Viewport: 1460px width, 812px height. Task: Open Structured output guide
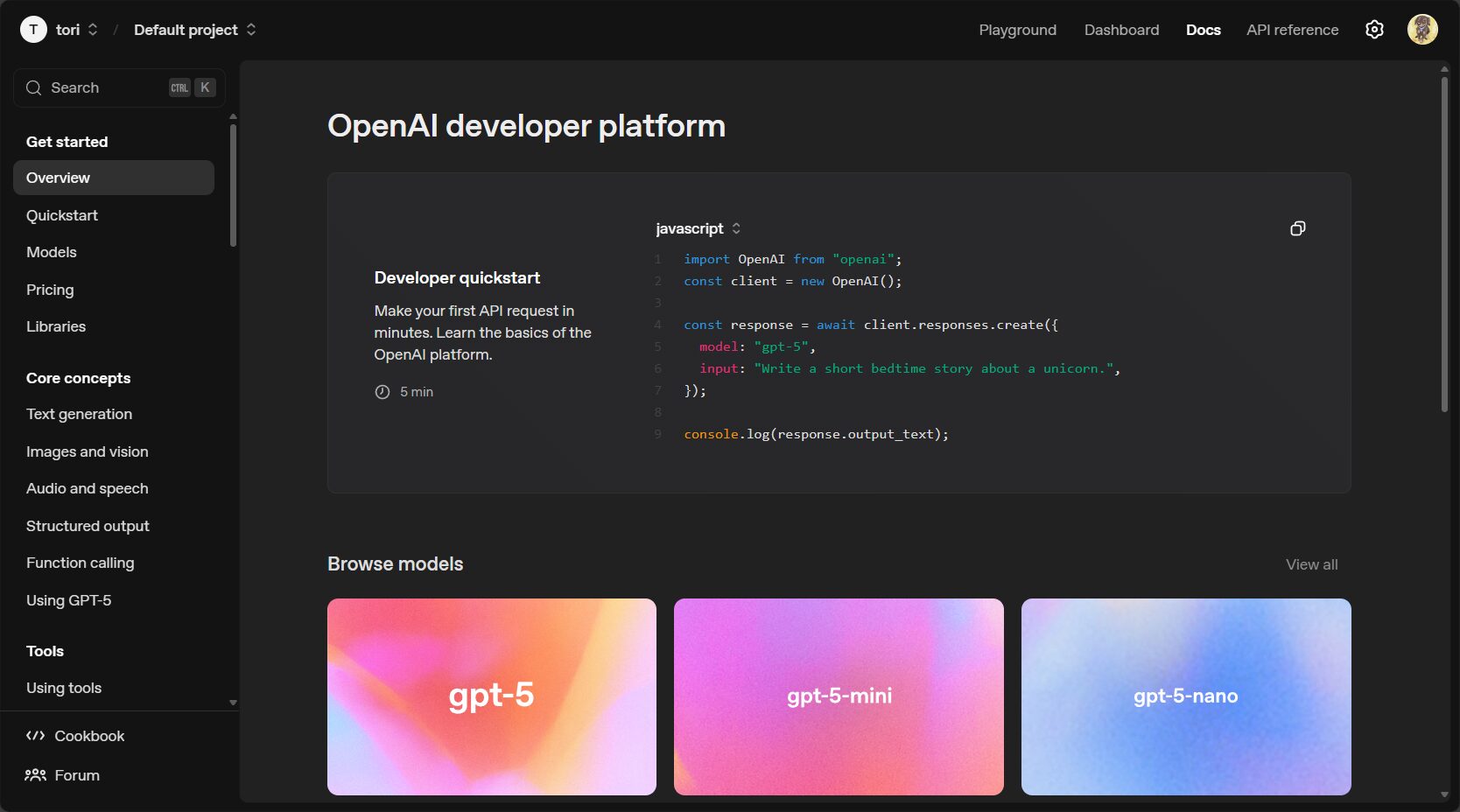[x=88, y=526]
